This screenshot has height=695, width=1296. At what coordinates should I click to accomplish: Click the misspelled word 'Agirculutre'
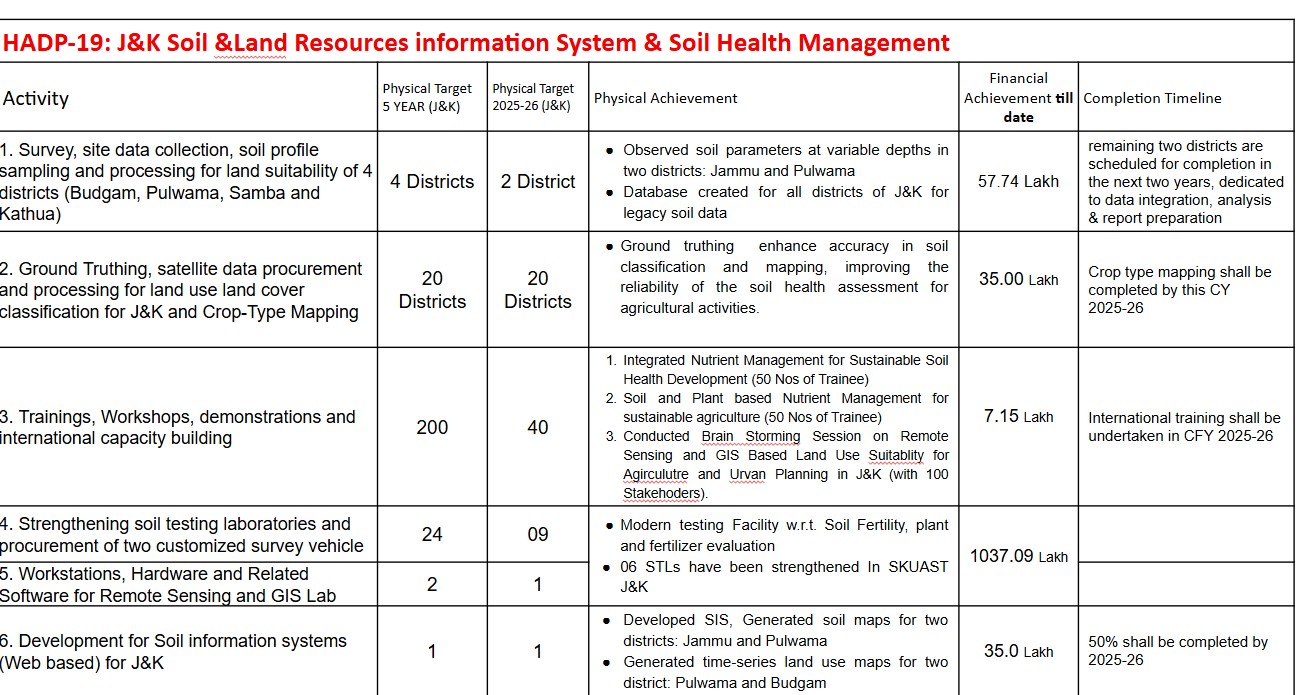point(657,474)
